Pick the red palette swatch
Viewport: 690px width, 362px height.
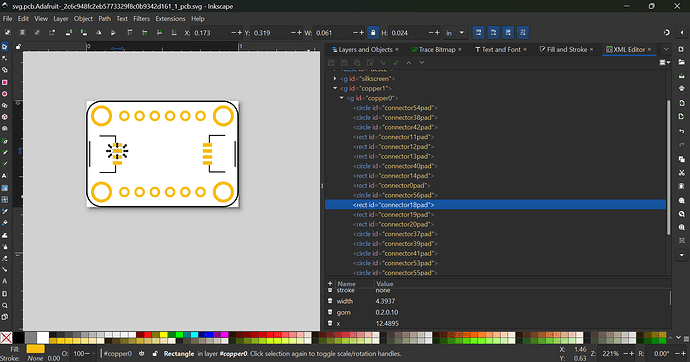[147, 335]
